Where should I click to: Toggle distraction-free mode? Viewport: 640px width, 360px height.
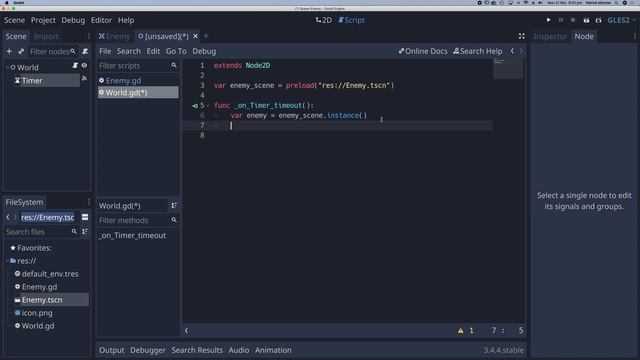pyautogui.click(x=522, y=36)
